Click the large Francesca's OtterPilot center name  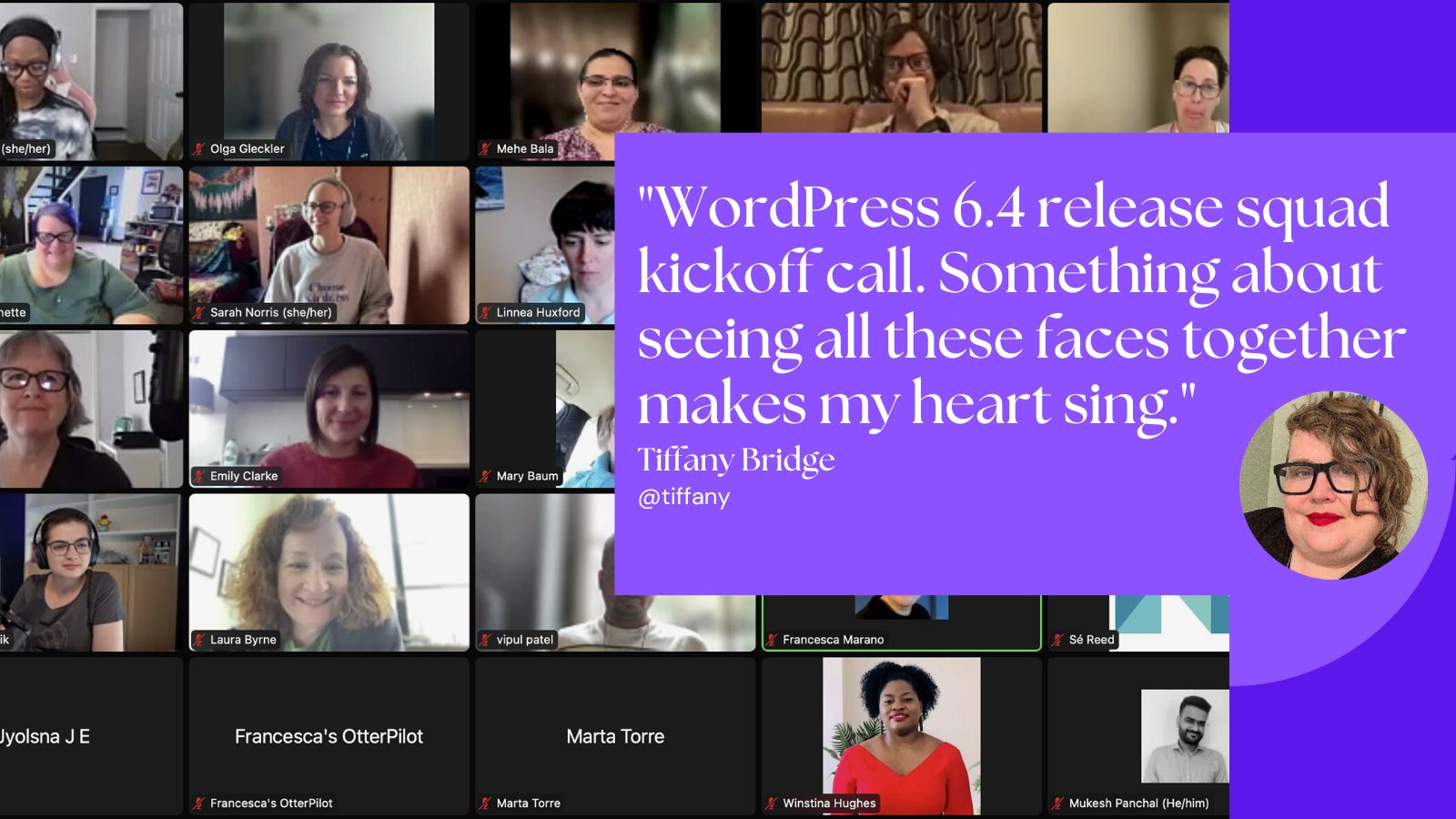pos(329,737)
